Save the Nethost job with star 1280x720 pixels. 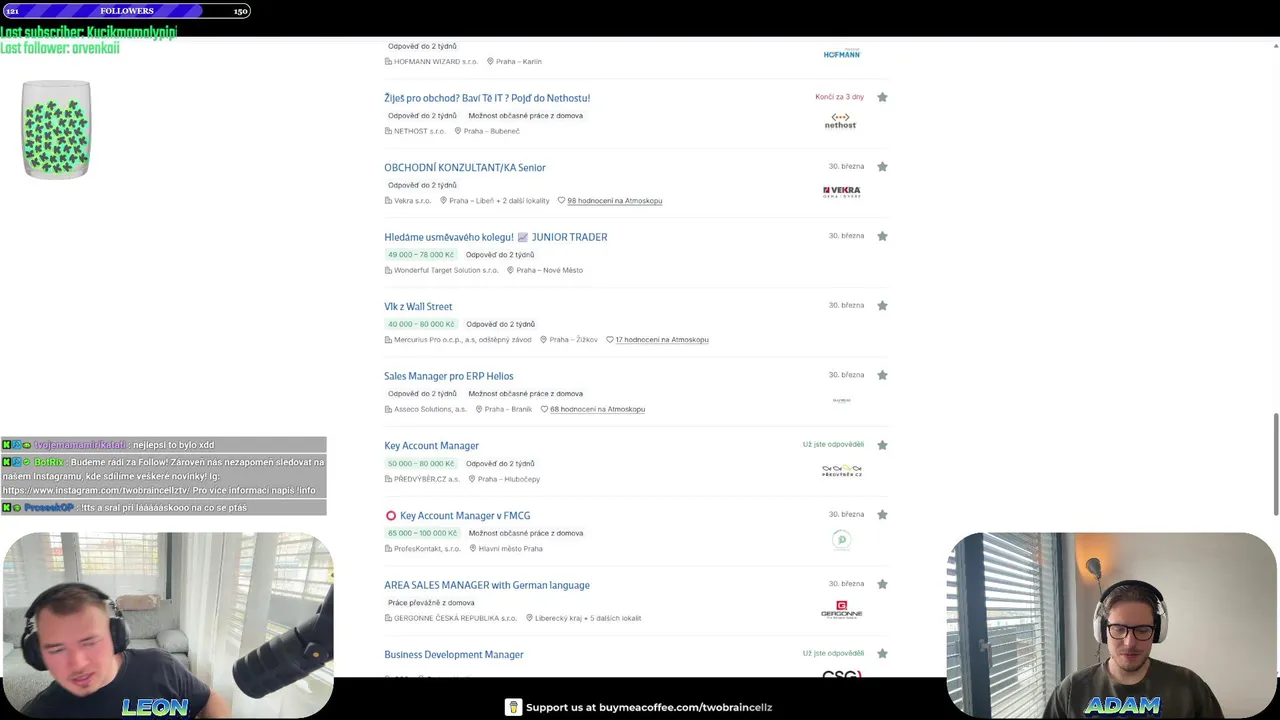tap(882, 97)
